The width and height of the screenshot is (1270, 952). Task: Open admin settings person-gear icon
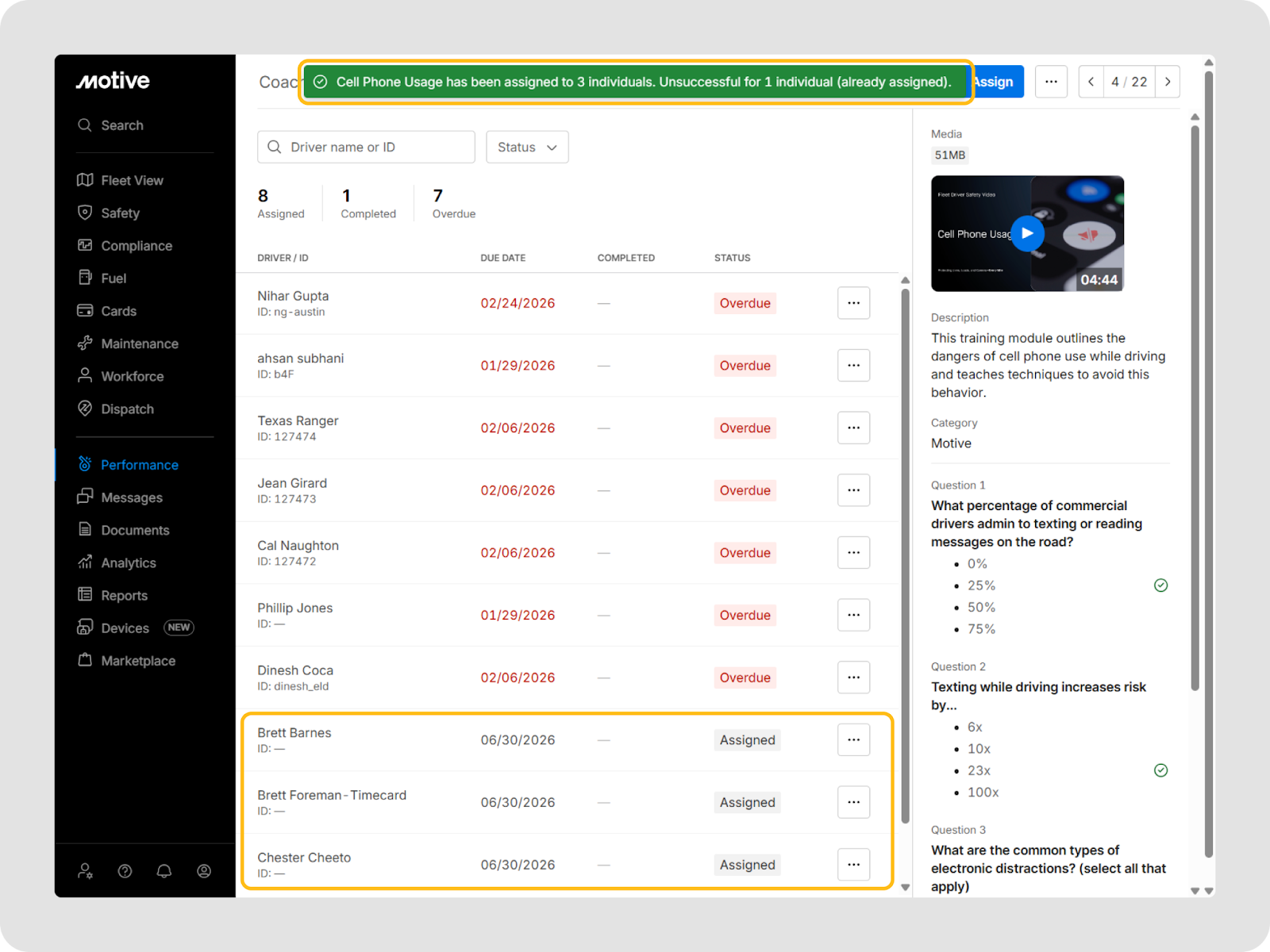point(85,871)
